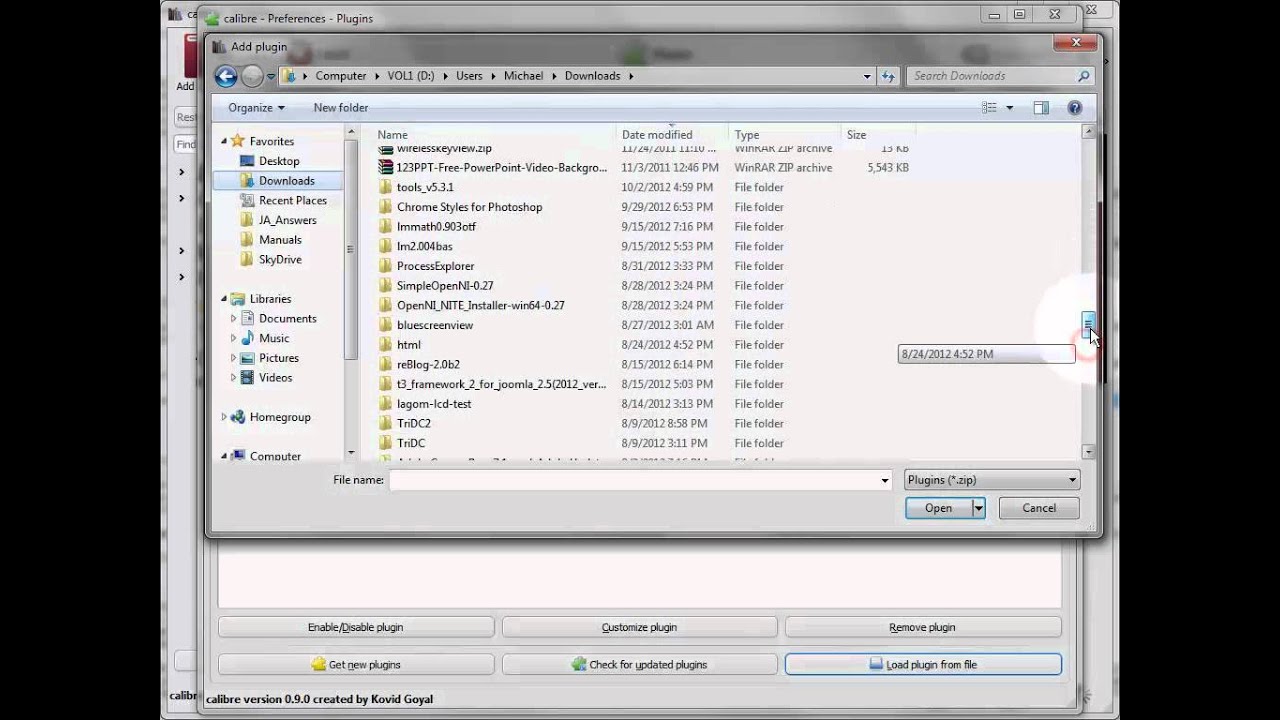
Task: Click the search magnifier icon
Action: point(1083,76)
